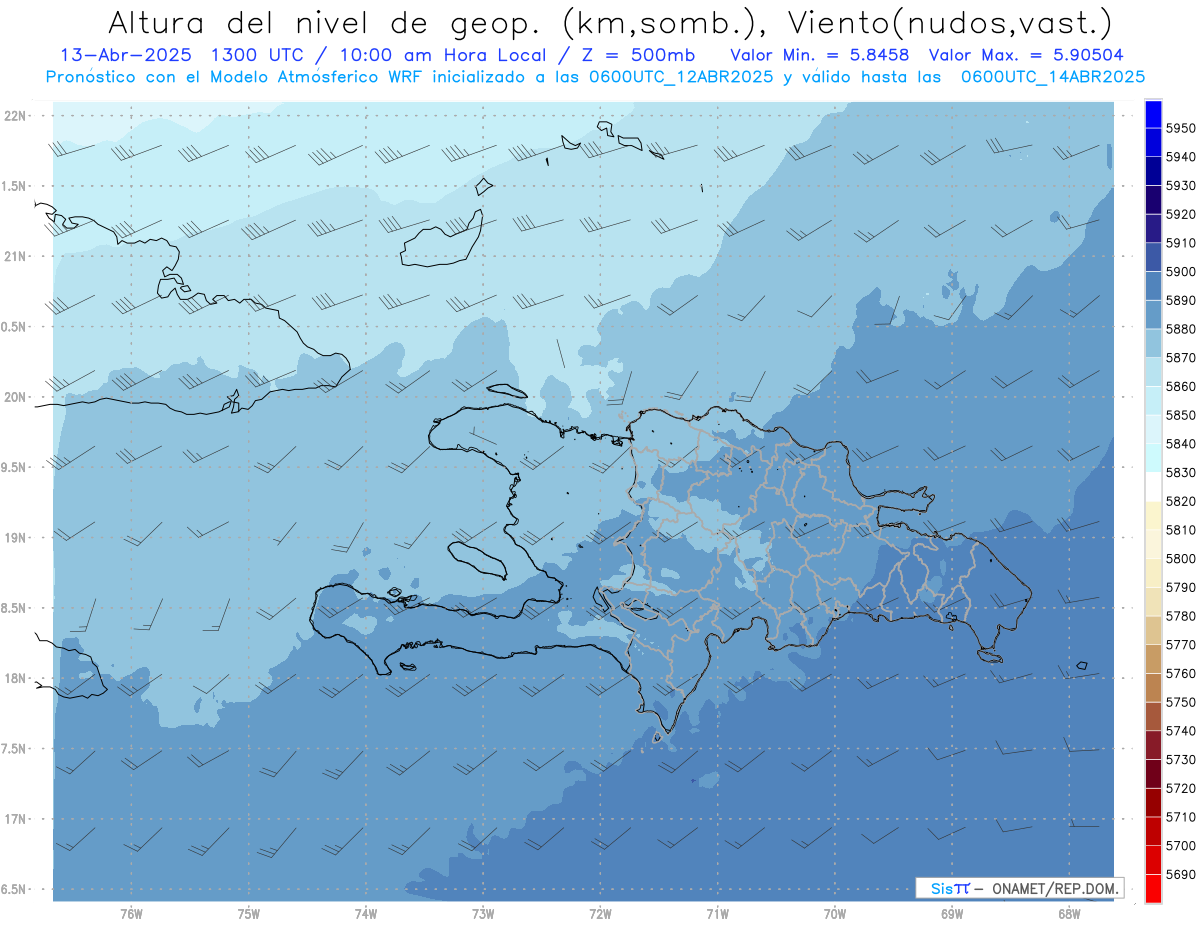Click the bright red swatch below 5690
This screenshot has width=1200, height=927.
(1153, 888)
